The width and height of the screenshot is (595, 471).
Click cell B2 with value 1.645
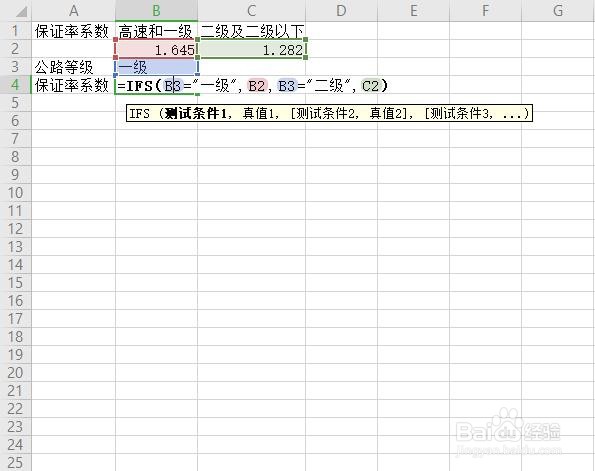156,49
